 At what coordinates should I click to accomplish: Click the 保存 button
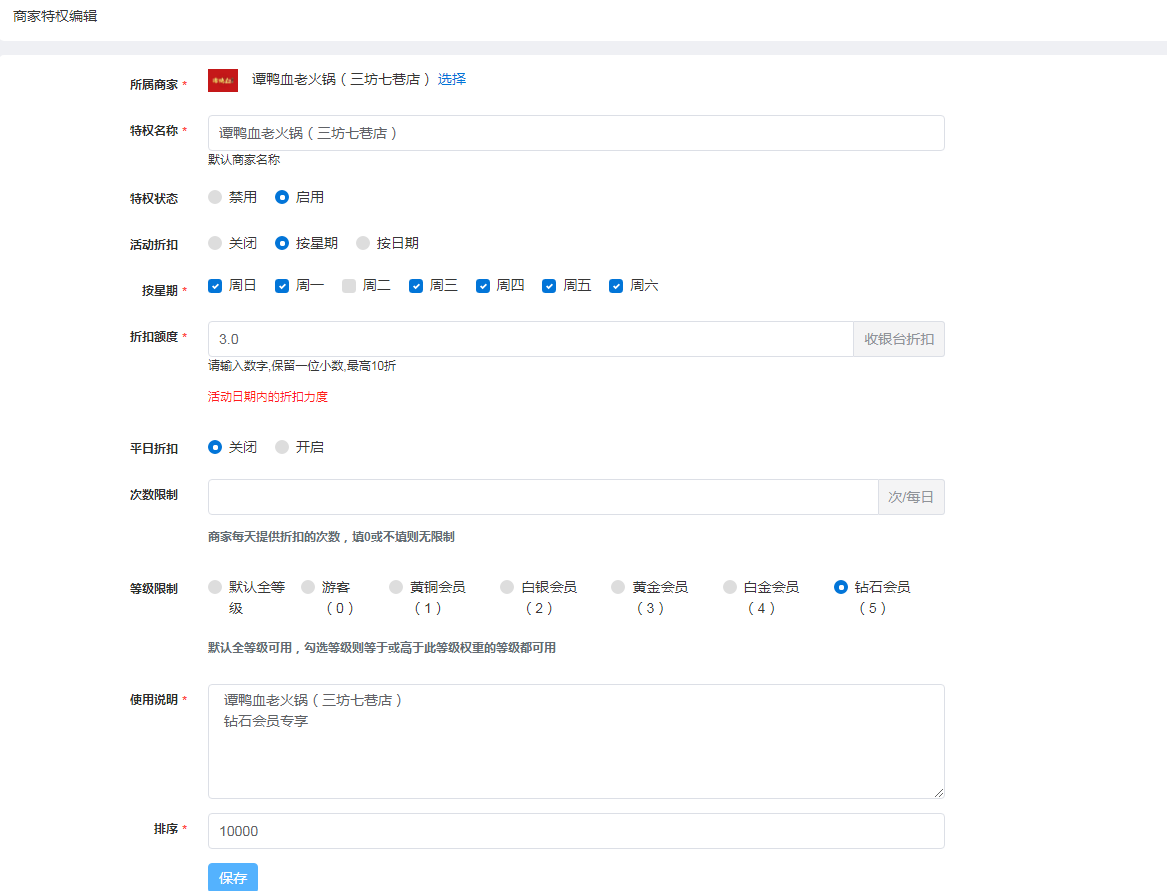coord(233,878)
